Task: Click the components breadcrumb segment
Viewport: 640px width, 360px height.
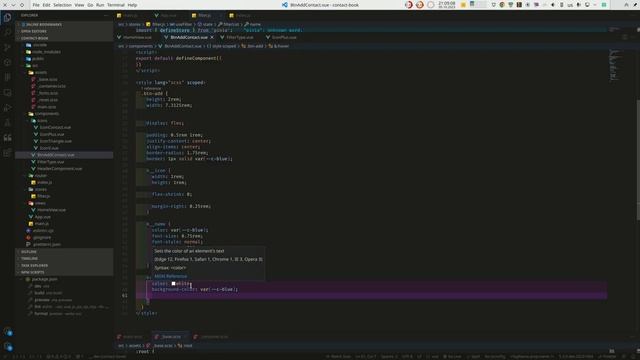Action: pos(141,46)
